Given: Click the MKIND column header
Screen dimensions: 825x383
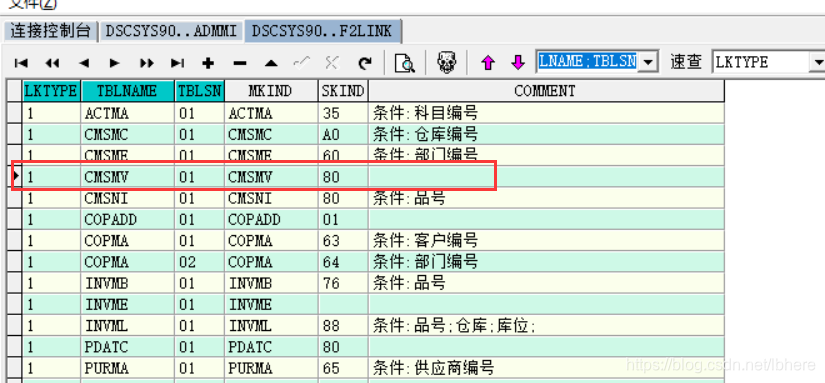Looking at the screenshot, I should [x=271, y=91].
